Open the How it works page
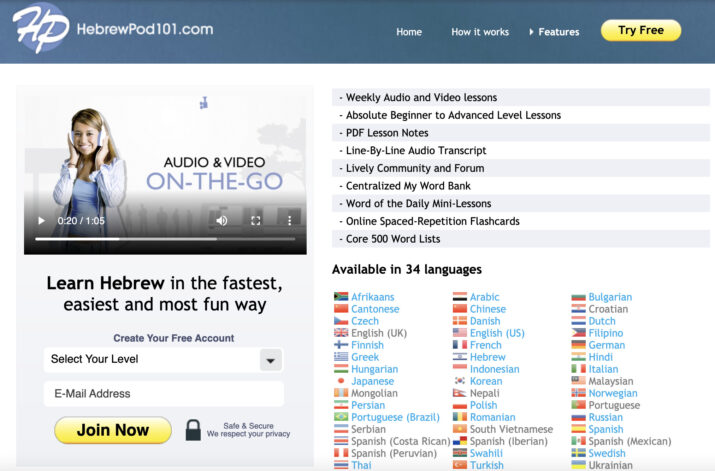Viewport: 715px width, 471px height. pyautogui.click(x=480, y=32)
